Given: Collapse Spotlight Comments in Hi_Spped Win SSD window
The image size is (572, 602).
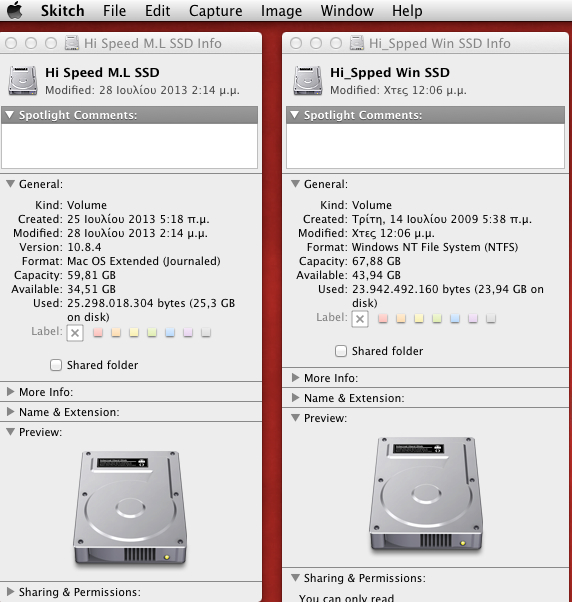Looking at the screenshot, I should coord(295,115).
